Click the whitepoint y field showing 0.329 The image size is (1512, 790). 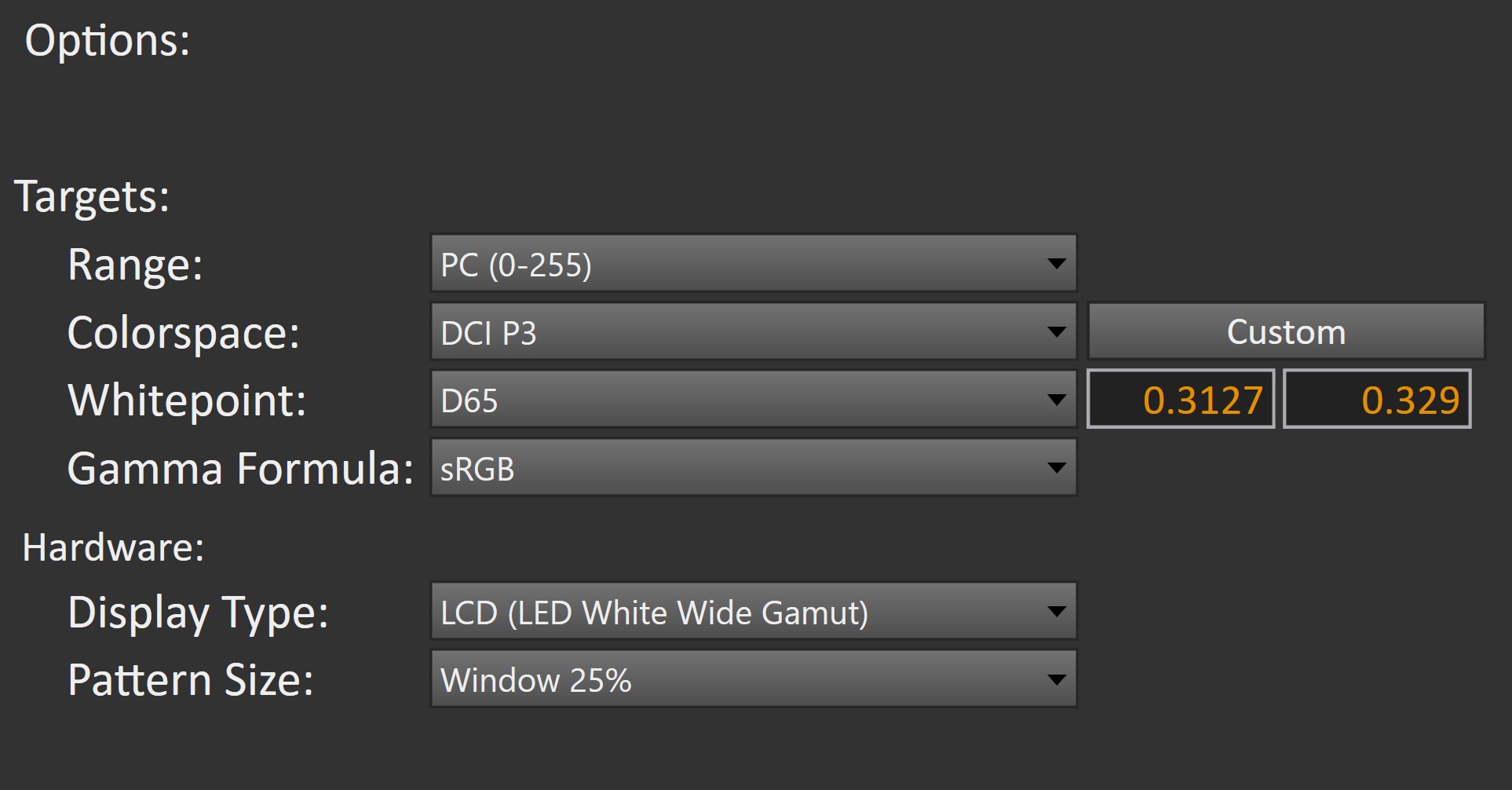(1377, 400)
